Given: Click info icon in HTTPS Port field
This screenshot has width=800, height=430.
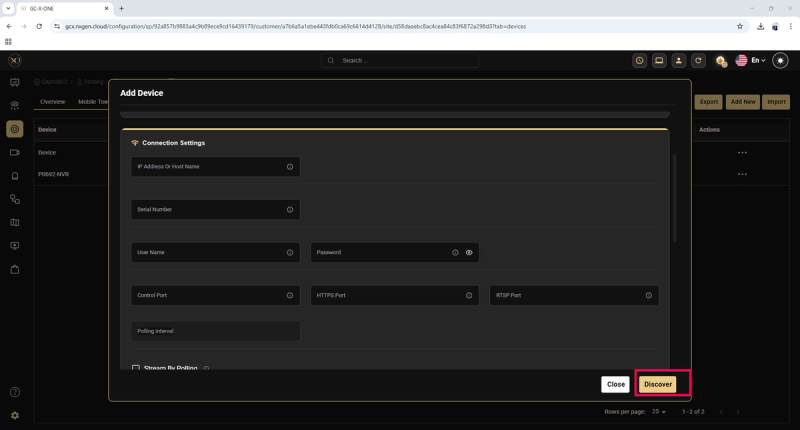Looking at the screenshot, I should point(469,295).
